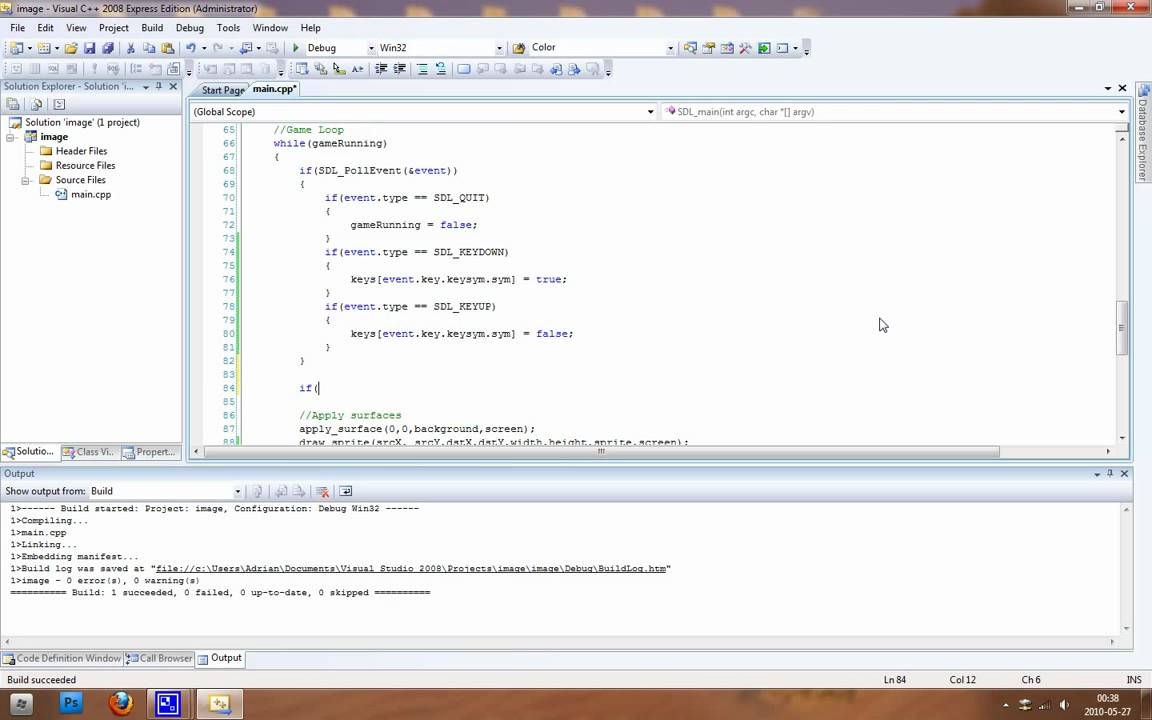Open the File menu
This screenshot has height=720, width=1152.
point(18,28)
